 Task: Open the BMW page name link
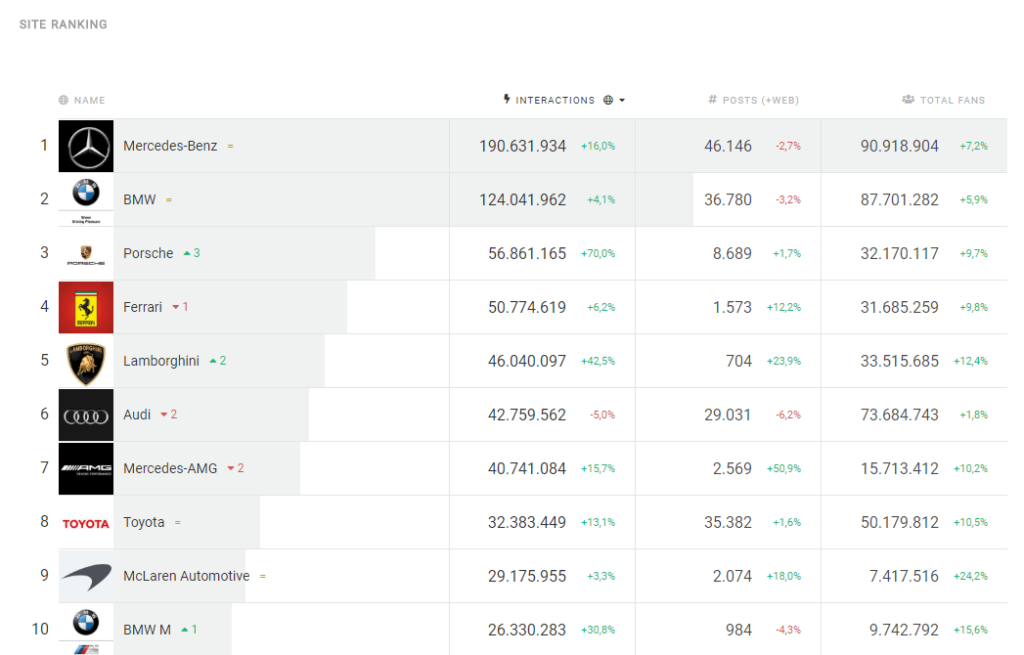(x=140, y=199)
